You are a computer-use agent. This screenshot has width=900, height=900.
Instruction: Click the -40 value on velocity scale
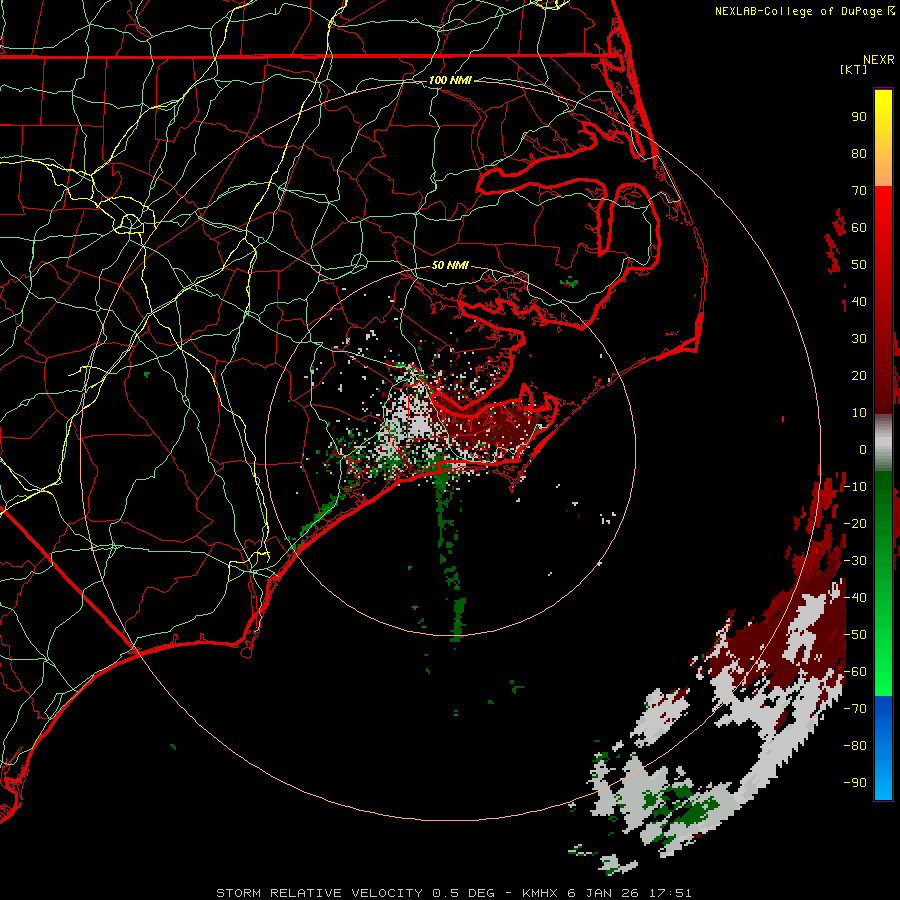(x=855, y=598)
